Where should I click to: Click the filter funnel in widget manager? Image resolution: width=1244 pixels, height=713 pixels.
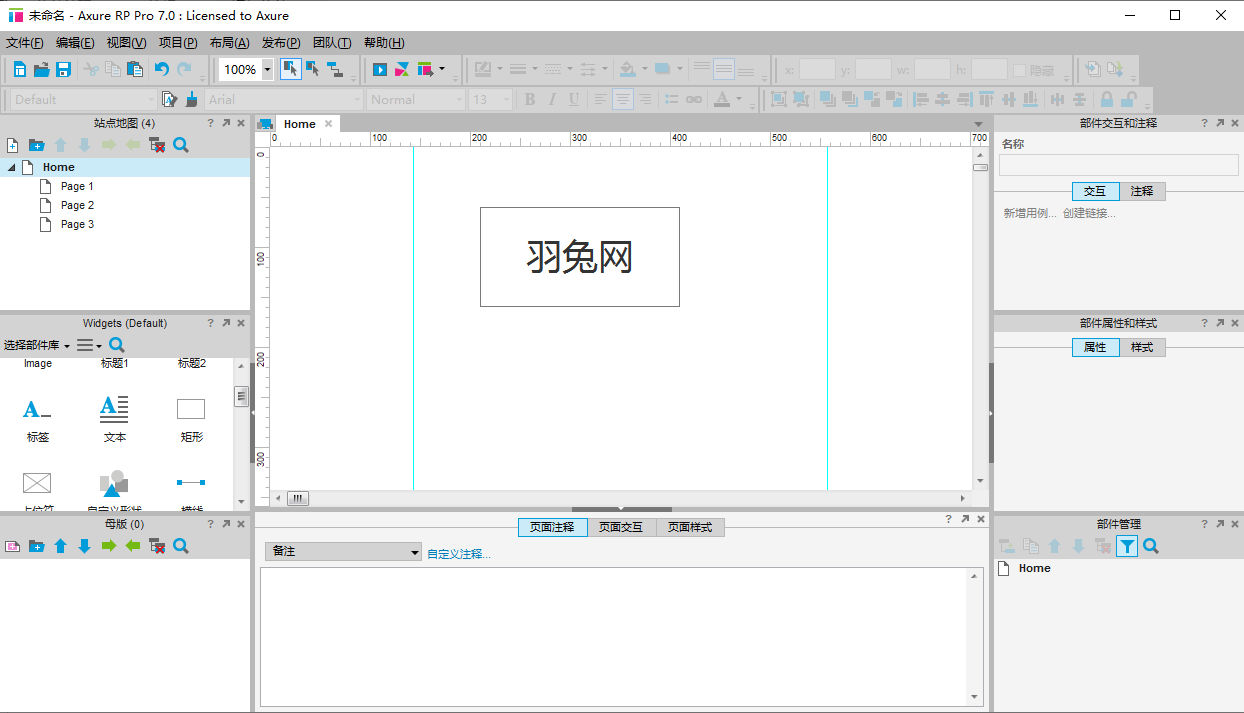1127,546
